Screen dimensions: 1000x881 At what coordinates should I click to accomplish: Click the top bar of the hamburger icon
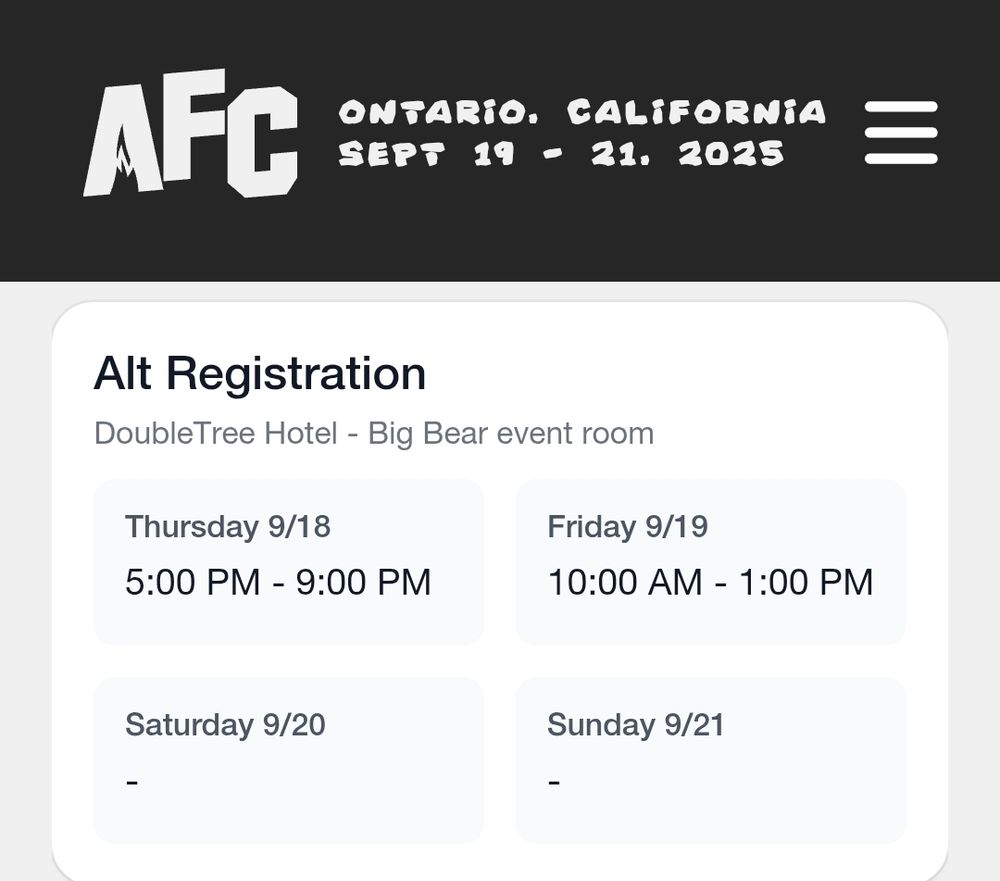click(901, 108)
